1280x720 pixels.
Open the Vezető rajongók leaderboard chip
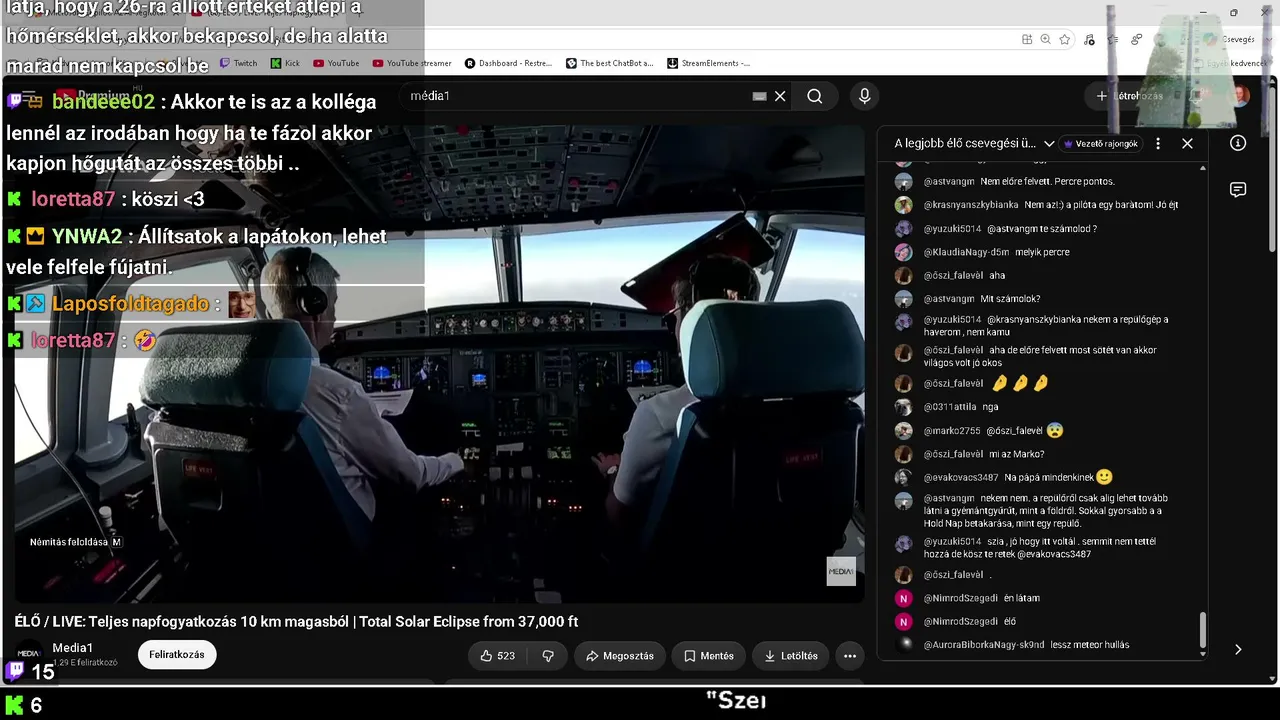coord(1100,143)
